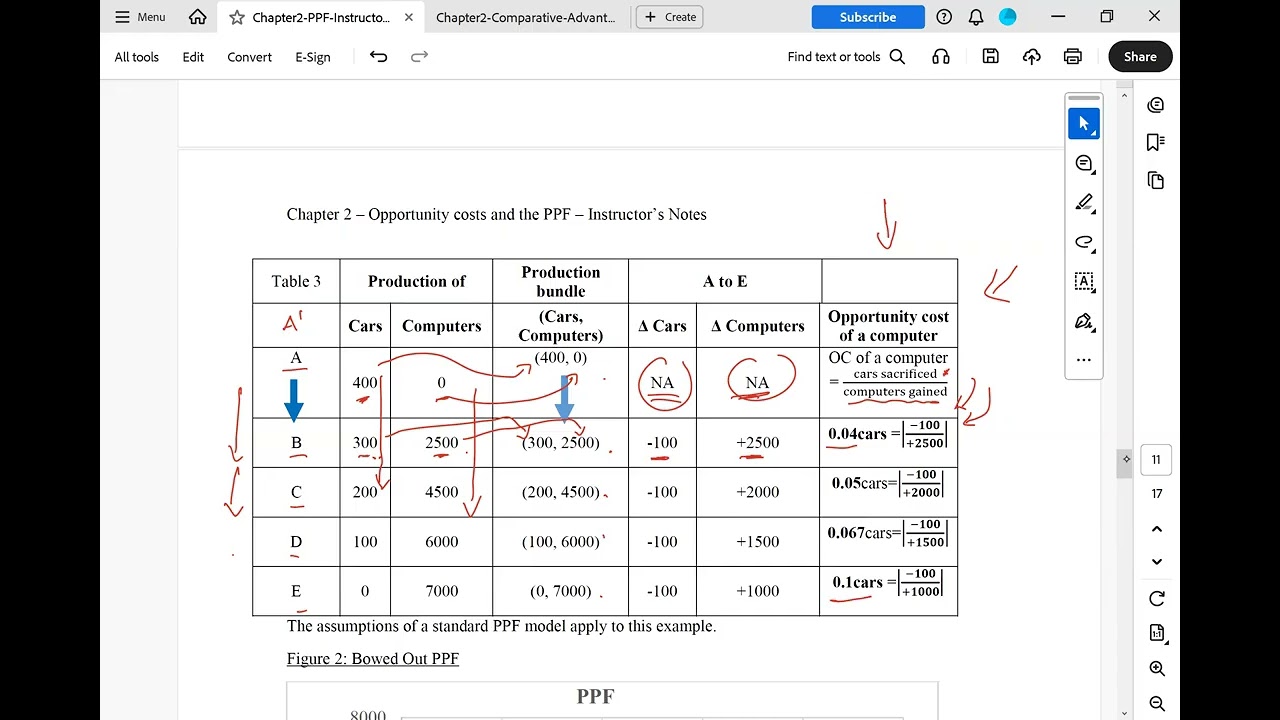Select the highlighter pen tool
Image resolution: width=1280 pixels, height=720 pixels.
click(x=1084, y=203)
